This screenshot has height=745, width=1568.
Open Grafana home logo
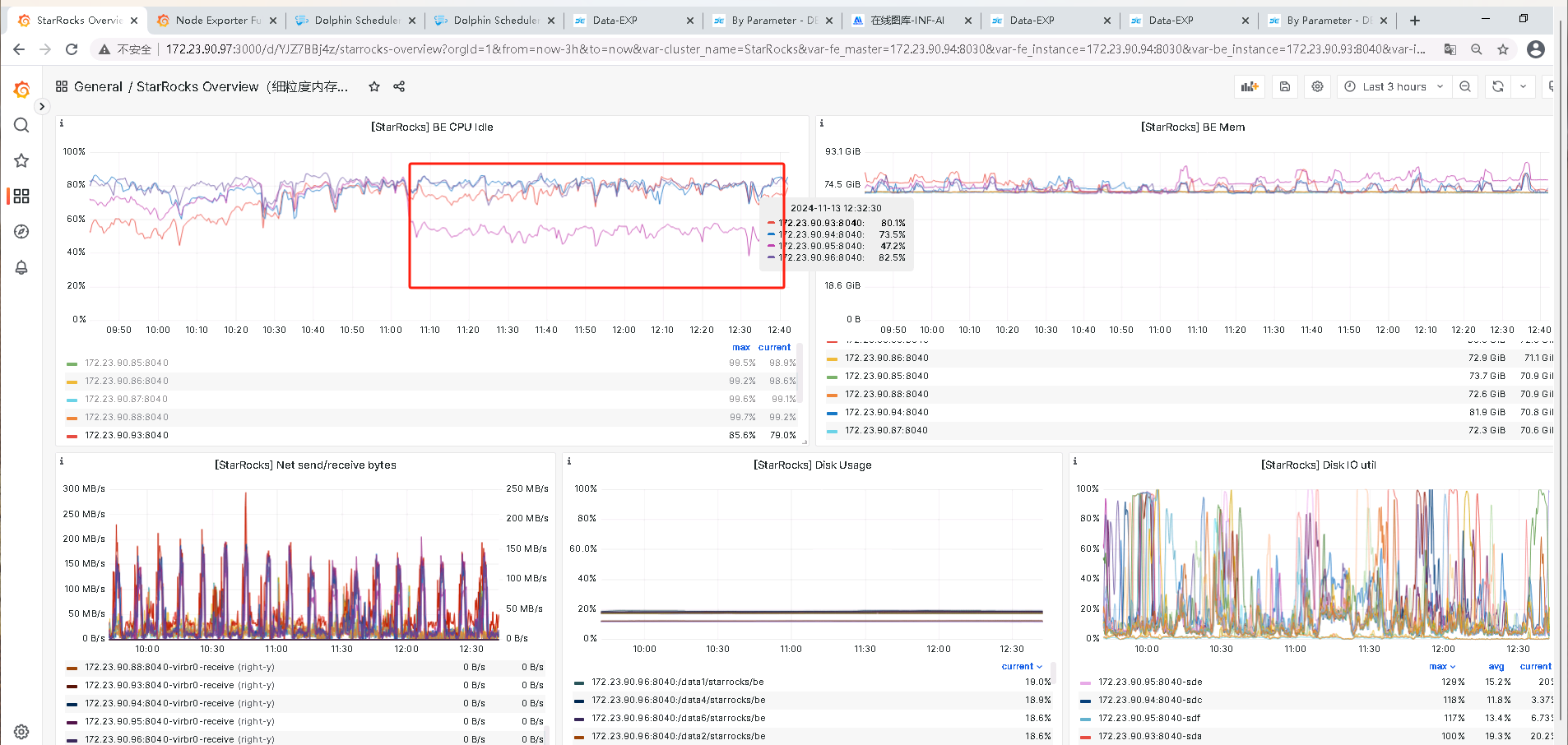coord(22,89)
